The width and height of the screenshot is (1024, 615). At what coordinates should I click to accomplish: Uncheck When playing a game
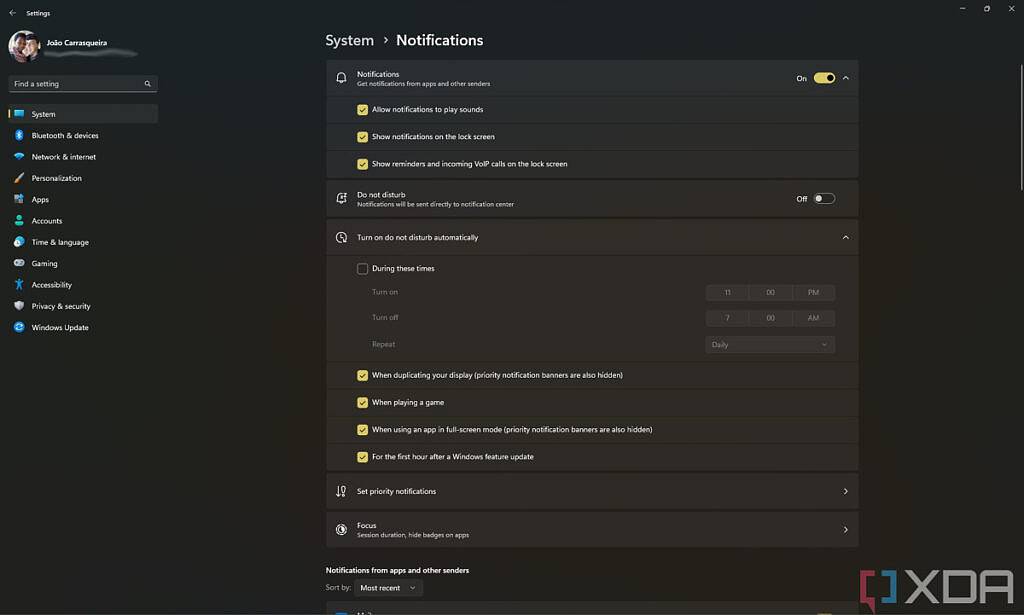point(363,402)
